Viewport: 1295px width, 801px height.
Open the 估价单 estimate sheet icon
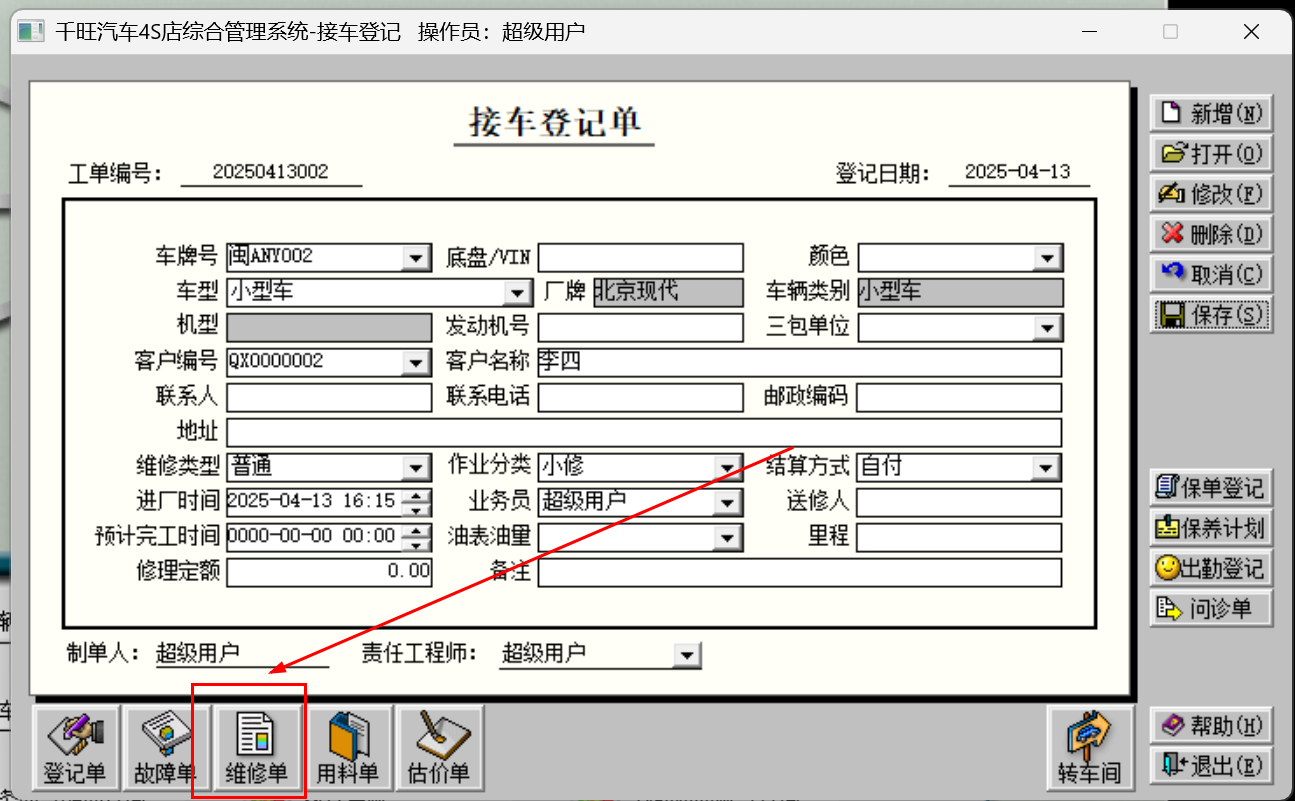[439, 747]
